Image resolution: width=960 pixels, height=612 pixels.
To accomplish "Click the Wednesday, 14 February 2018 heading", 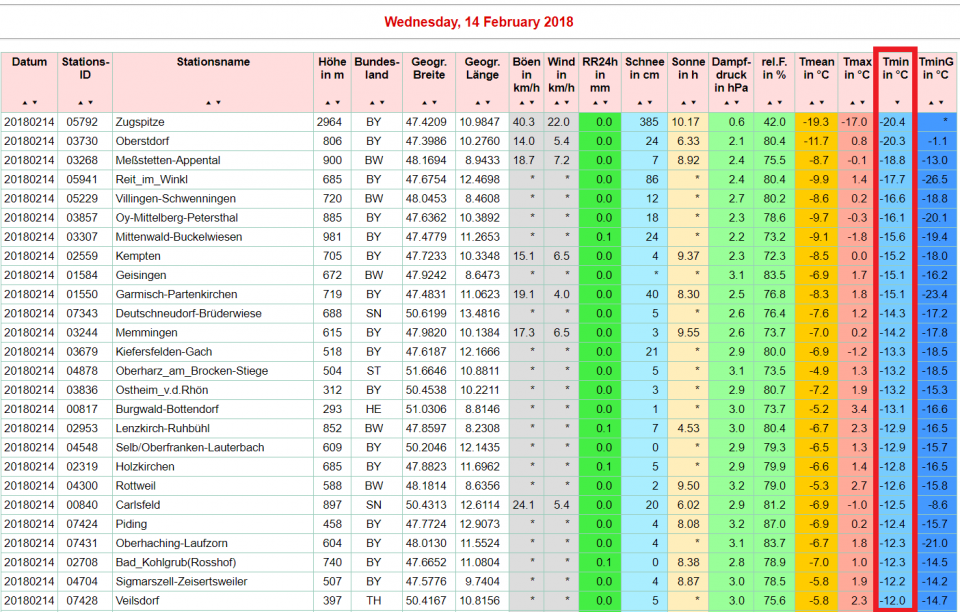I will click(x=479, y=22).
